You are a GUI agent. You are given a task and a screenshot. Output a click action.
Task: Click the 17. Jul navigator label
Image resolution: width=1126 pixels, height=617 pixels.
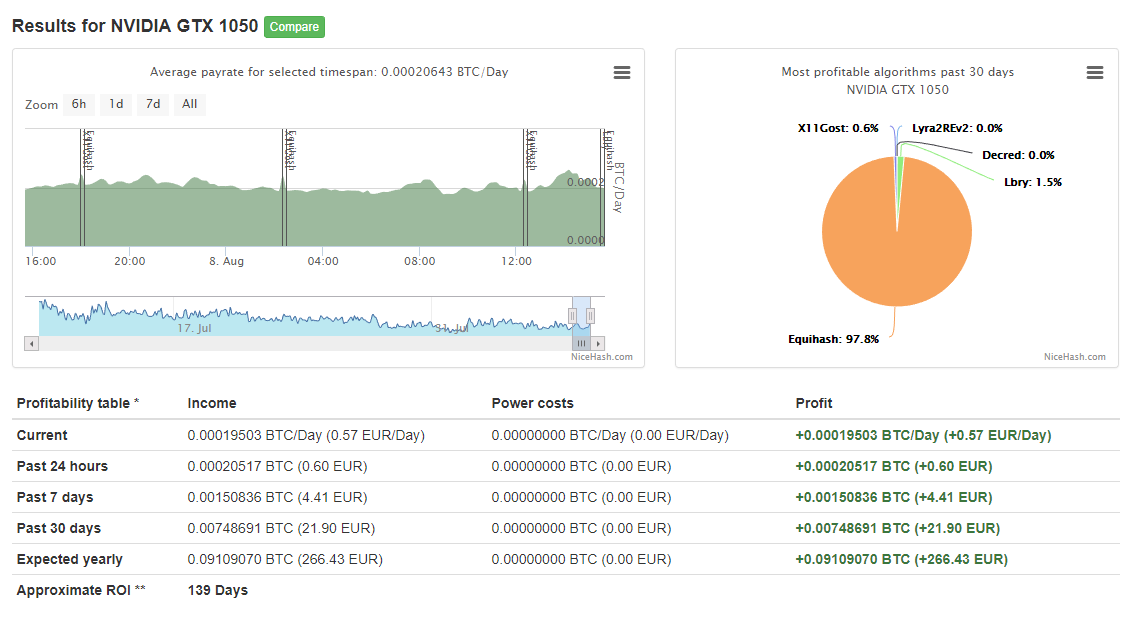click(194, 328)
